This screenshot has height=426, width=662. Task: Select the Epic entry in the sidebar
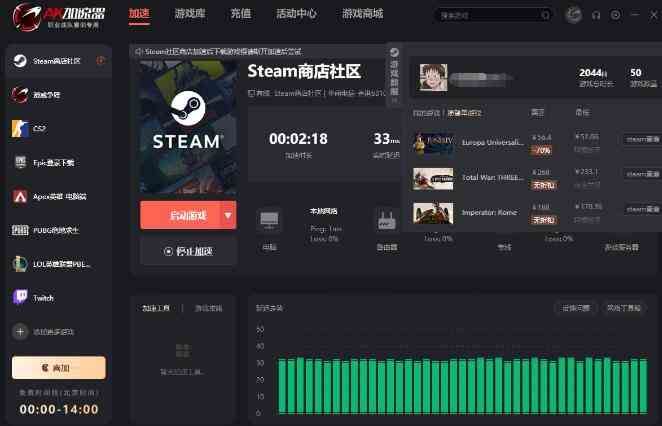pos(59,163)
